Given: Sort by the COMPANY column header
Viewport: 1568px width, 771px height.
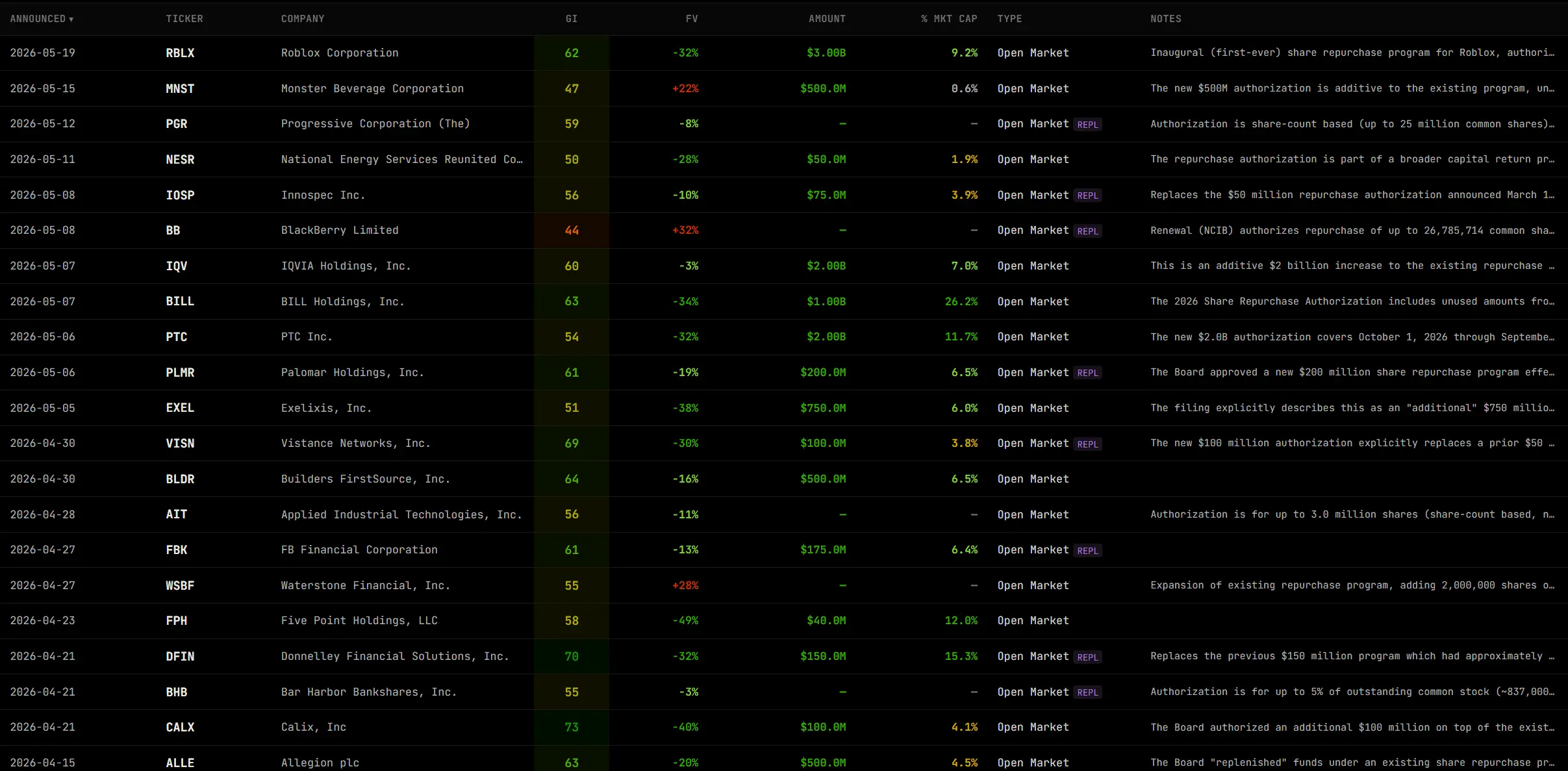Looking at the screenshot, I should pos(303,19).
